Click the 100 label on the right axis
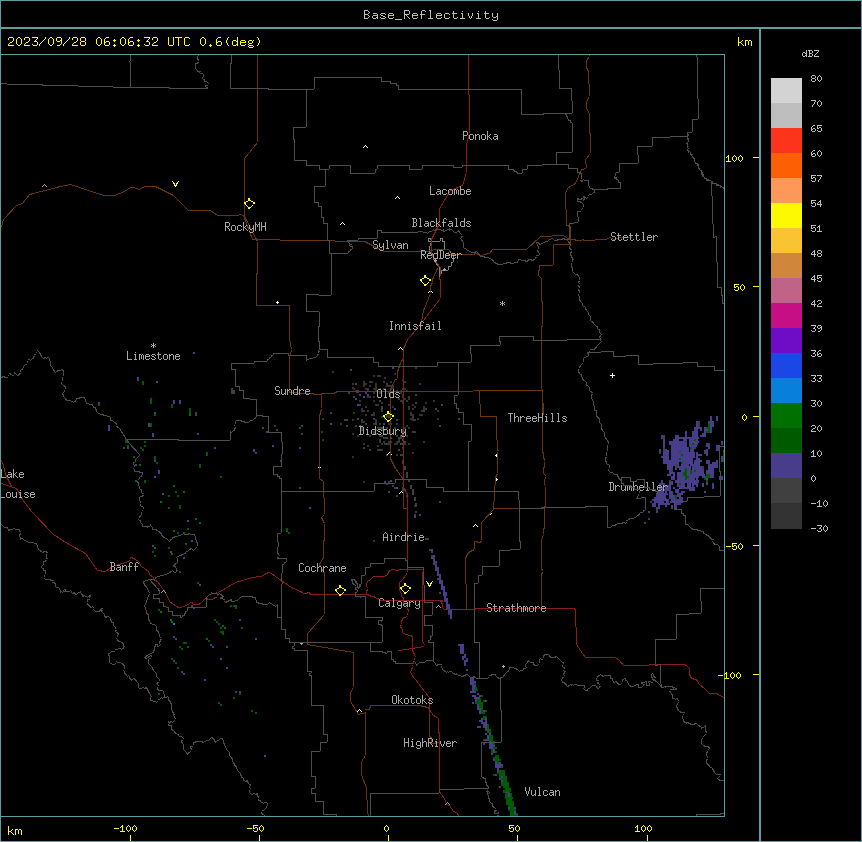The width and height of the screenshot is (862, 842). click(734, 158)
